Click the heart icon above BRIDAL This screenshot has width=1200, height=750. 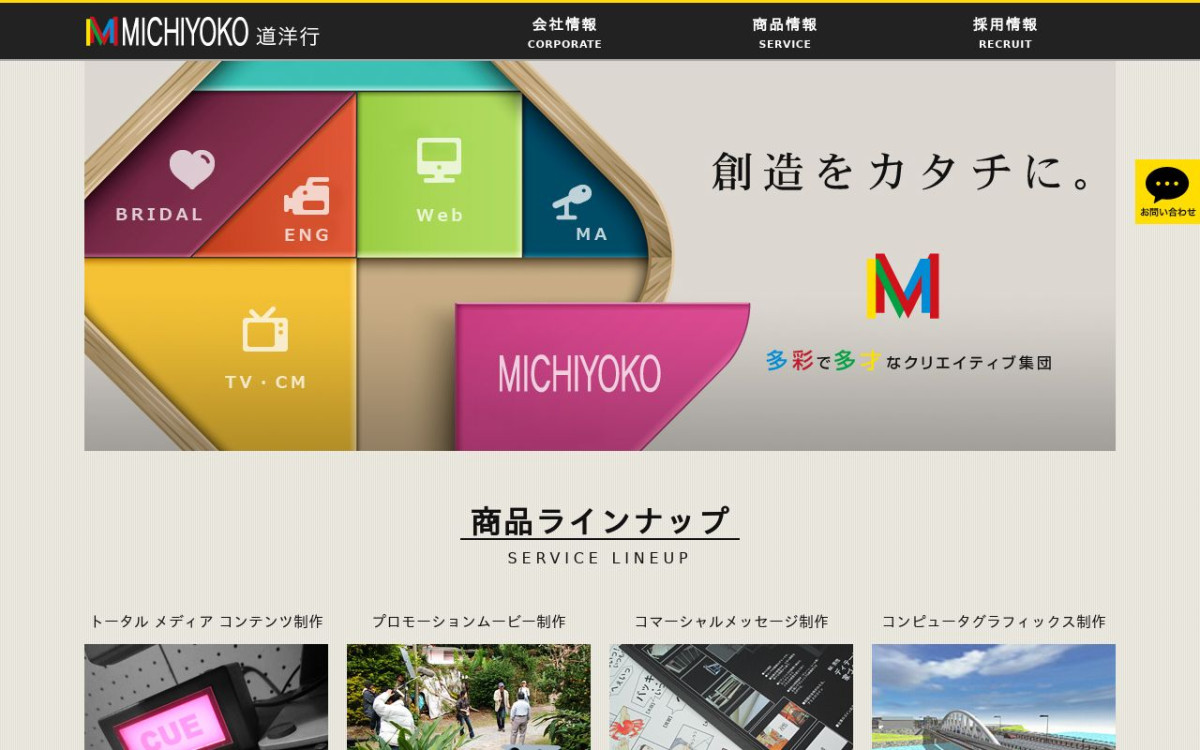tap(191, 169)
